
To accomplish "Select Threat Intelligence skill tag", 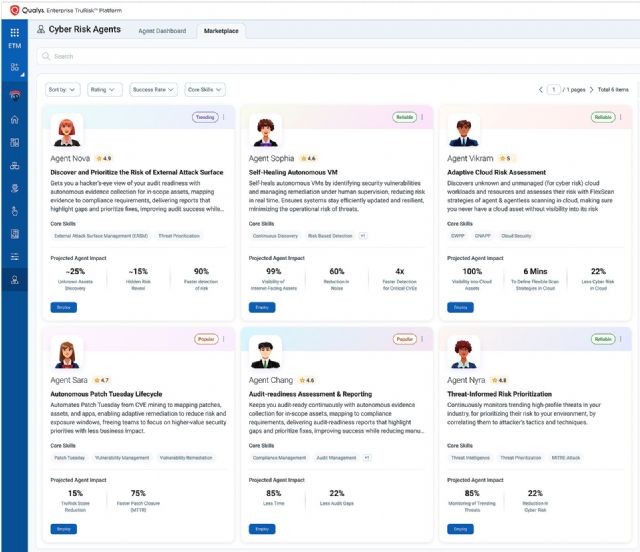I will (x=470, y=458).
